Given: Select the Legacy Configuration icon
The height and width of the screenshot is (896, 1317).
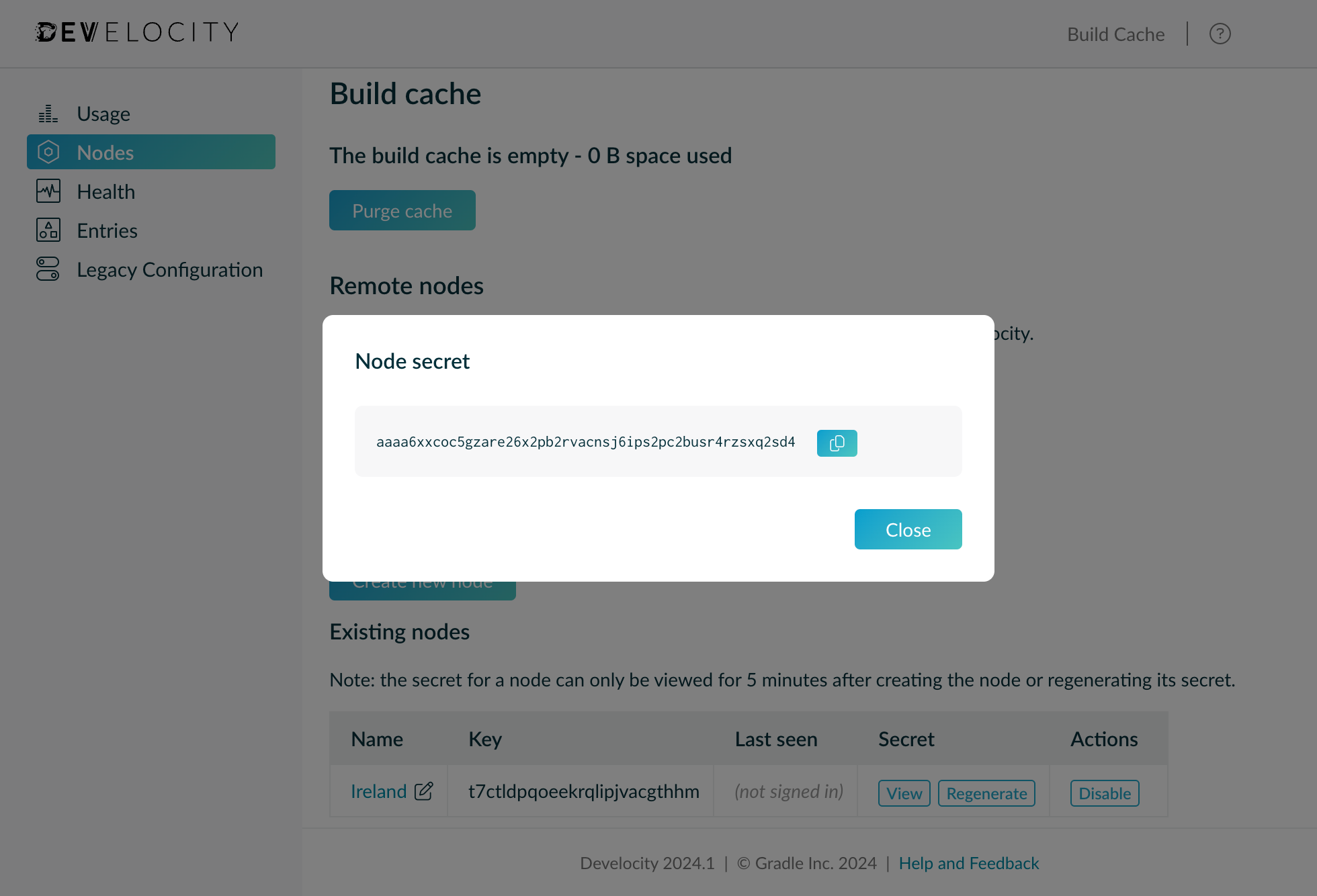Looking at the screenshot, I should (48, 269).
